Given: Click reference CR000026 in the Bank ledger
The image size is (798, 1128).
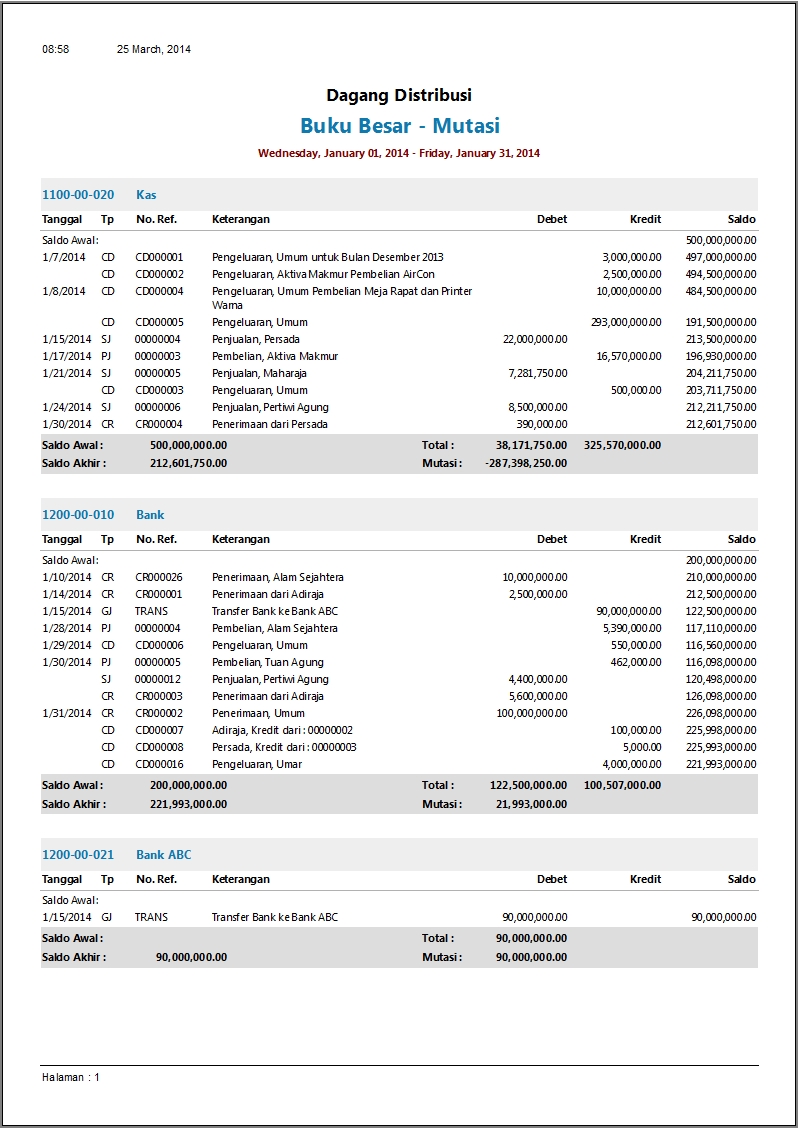Looking at the screenshot, I should (x=159, y=577).
